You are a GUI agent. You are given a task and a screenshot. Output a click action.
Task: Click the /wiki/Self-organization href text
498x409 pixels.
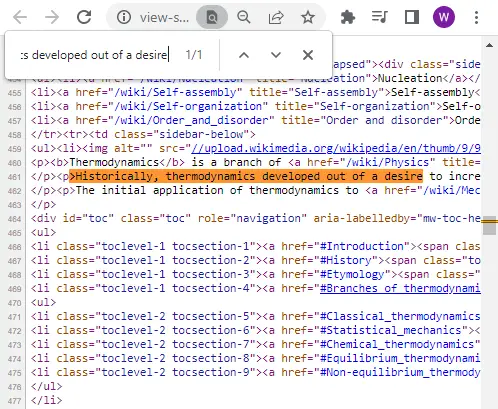[188, 106]
